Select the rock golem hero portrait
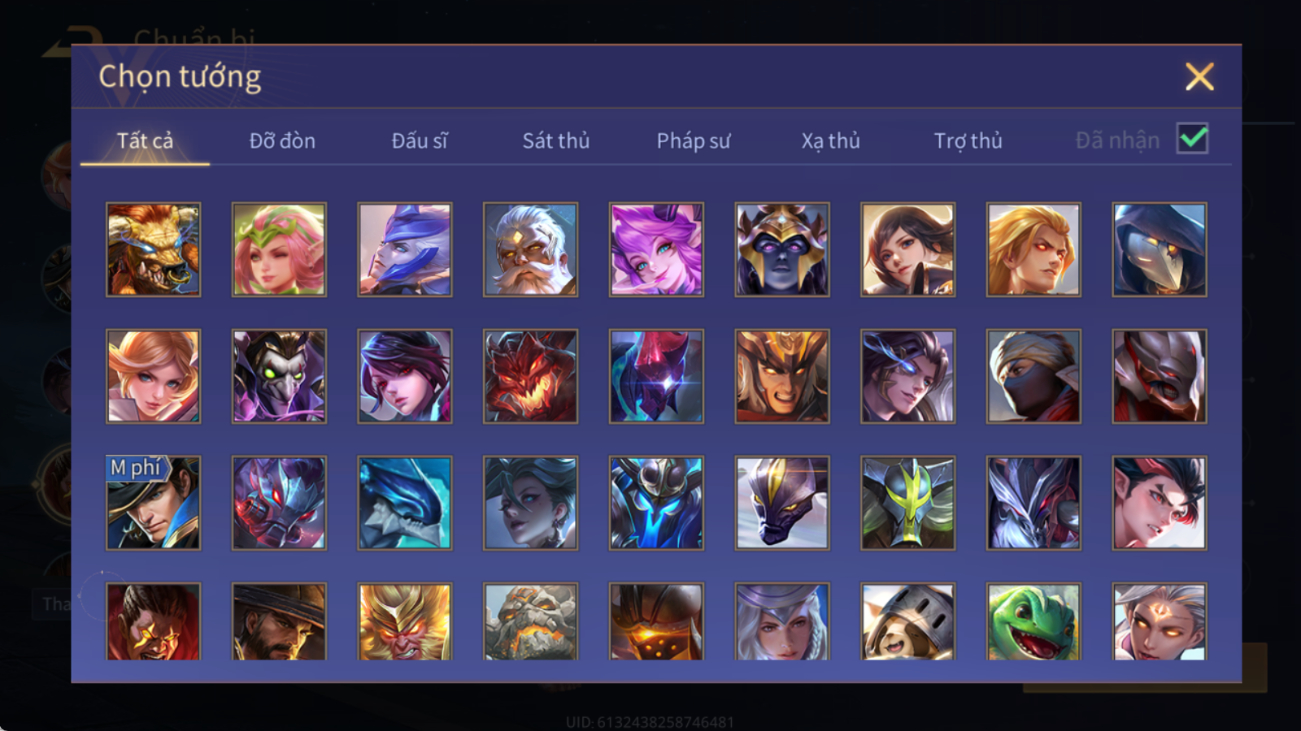Viewport: 1301px width, 731px height. [530, 621]
